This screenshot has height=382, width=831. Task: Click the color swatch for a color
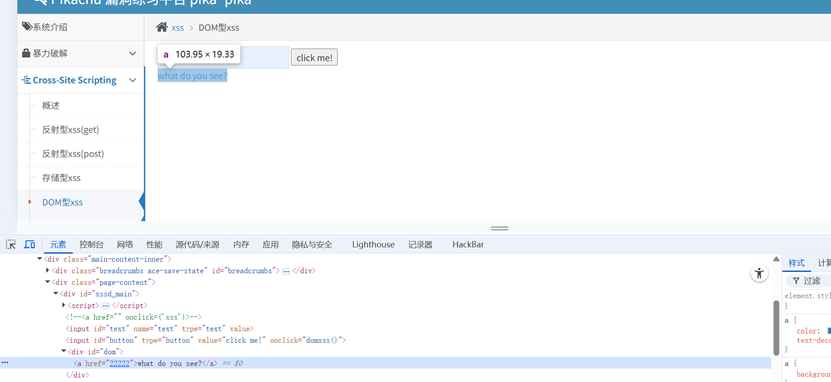click(x=829, y=331)
